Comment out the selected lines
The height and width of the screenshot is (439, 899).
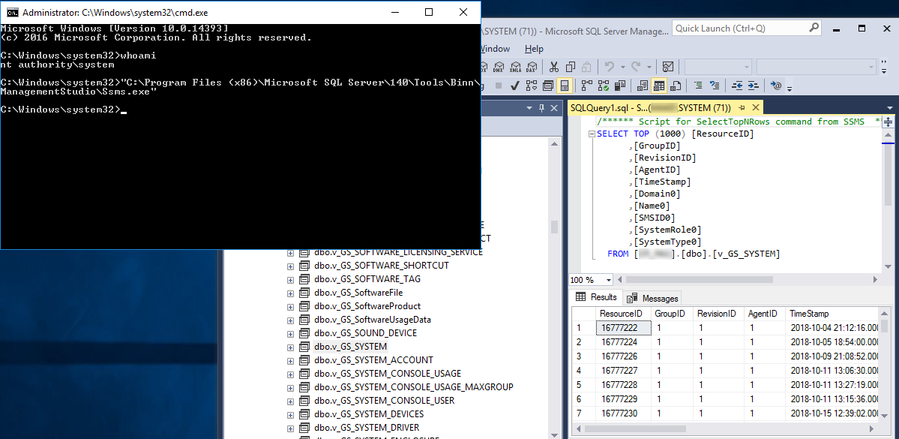click(x=698, y=85)
